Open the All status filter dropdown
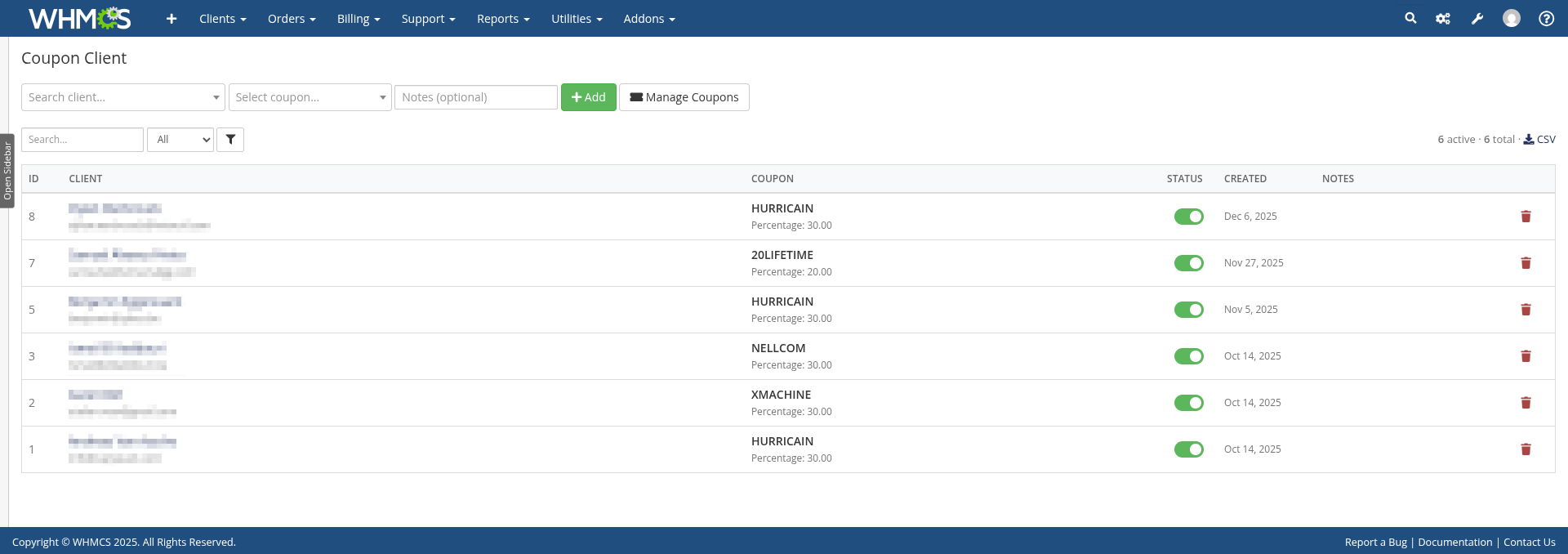1568x554 pixels. click(180, 140)
